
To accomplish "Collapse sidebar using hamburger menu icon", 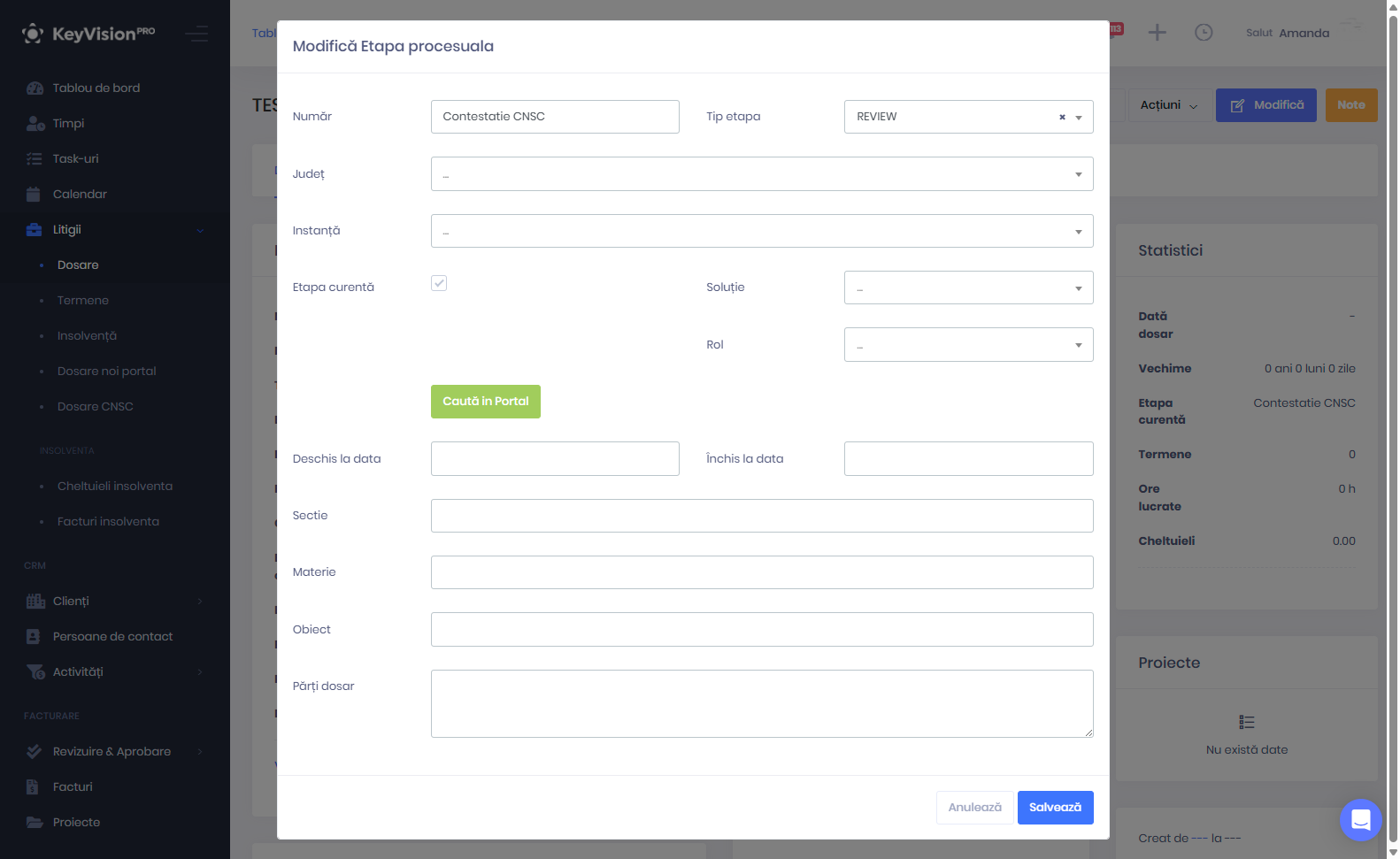I will 197,34.
